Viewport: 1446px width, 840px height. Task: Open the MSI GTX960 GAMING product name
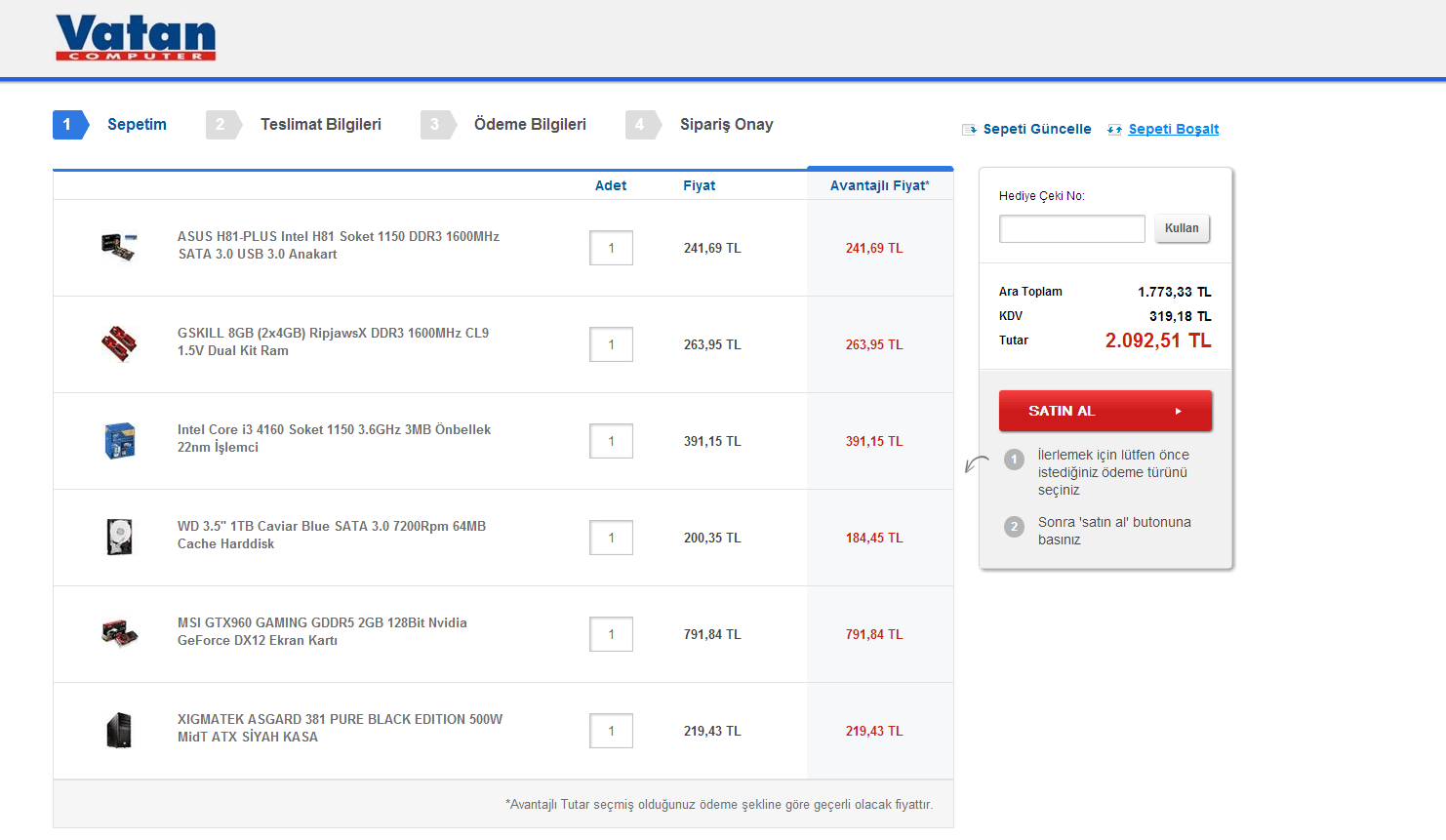[x=322, y=631]
